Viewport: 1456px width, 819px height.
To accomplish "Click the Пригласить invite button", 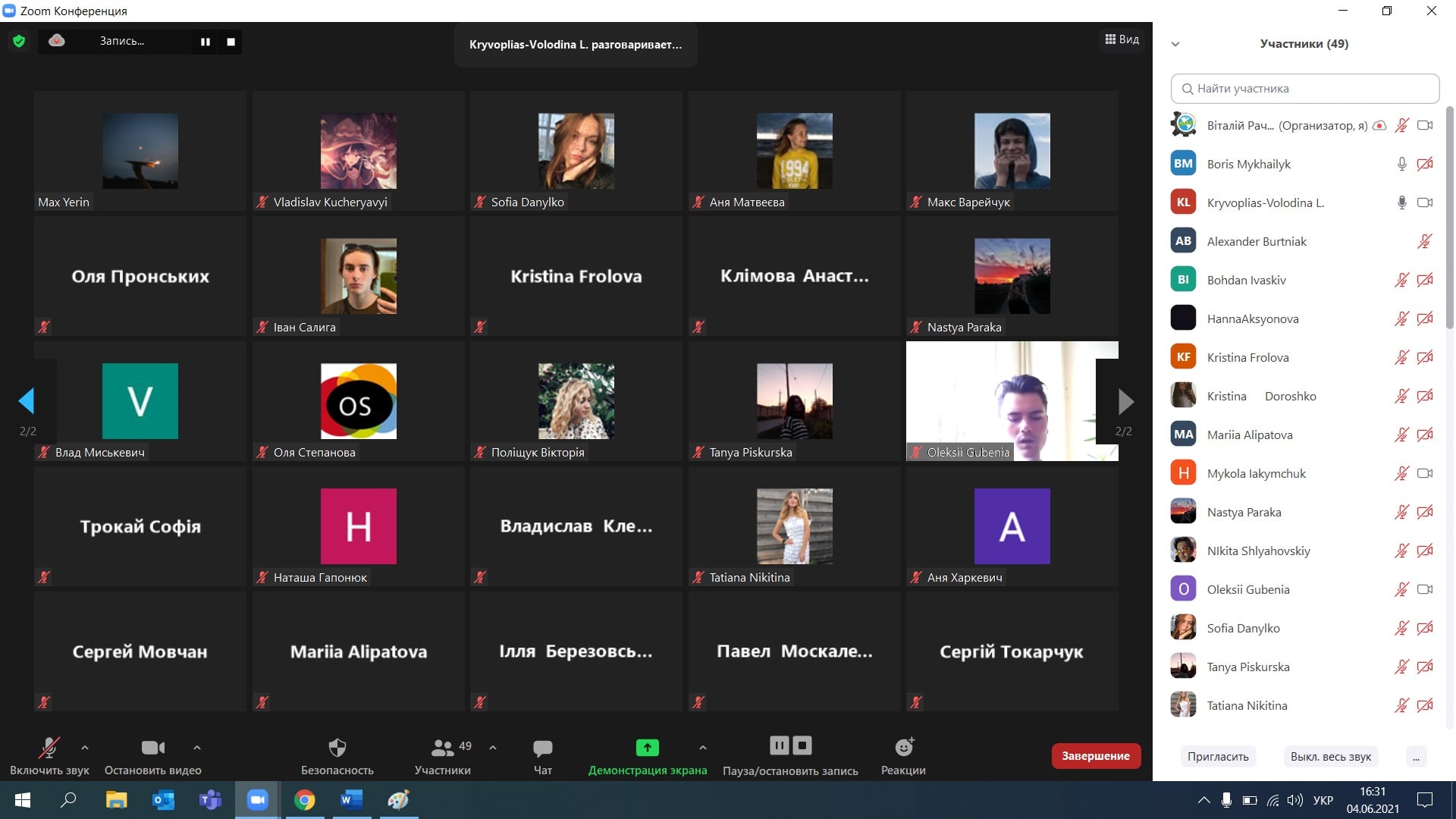I will (x=1218, y=756).
